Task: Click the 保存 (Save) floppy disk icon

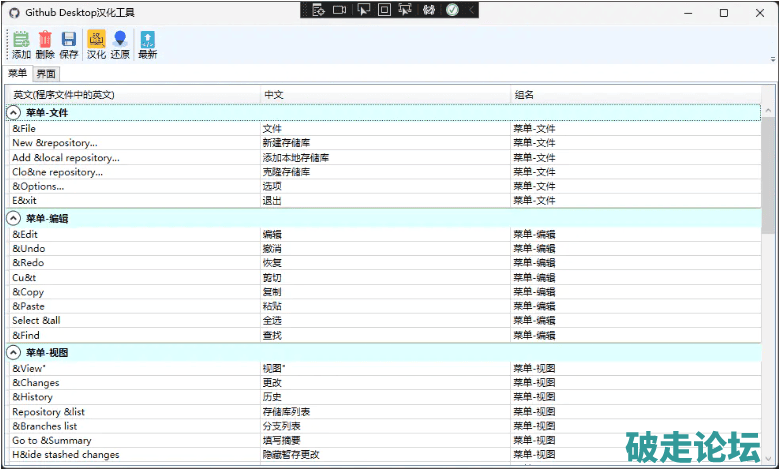Action: click(x=69, y=40)
